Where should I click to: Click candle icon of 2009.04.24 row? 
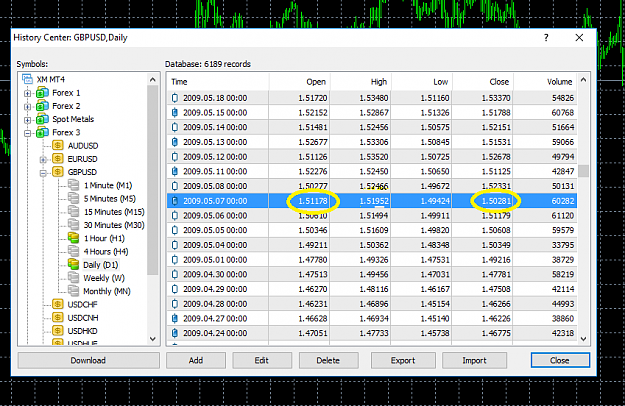click(175, 333)
